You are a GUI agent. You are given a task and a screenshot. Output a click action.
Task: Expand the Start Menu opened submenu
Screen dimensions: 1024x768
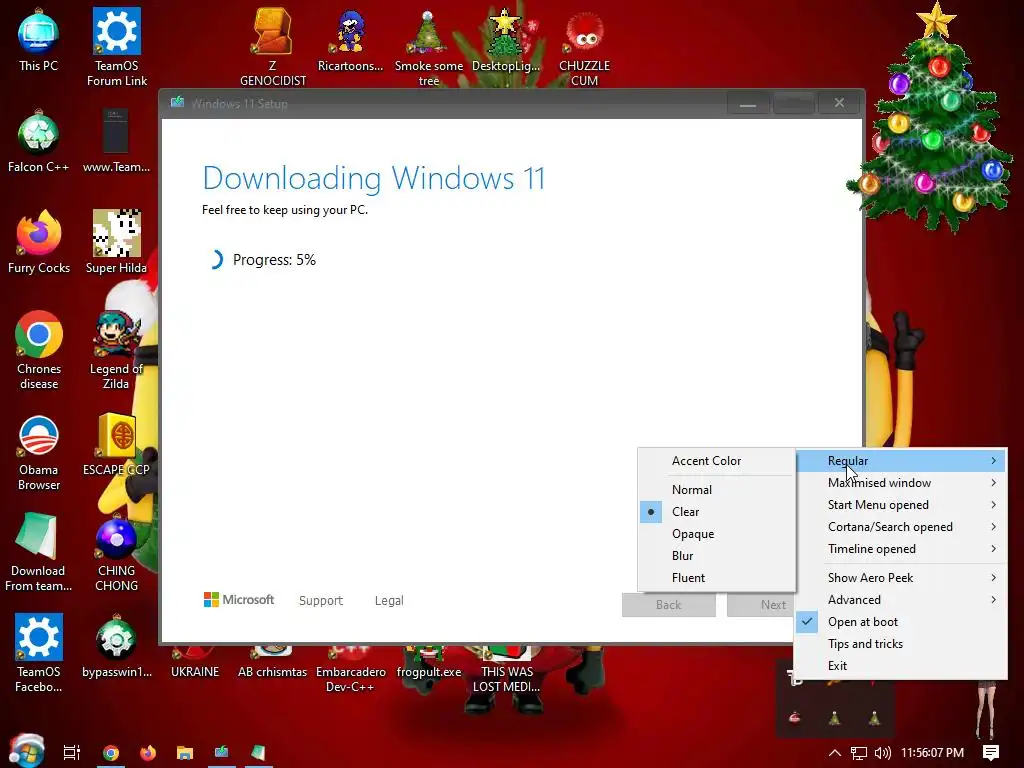901,505
